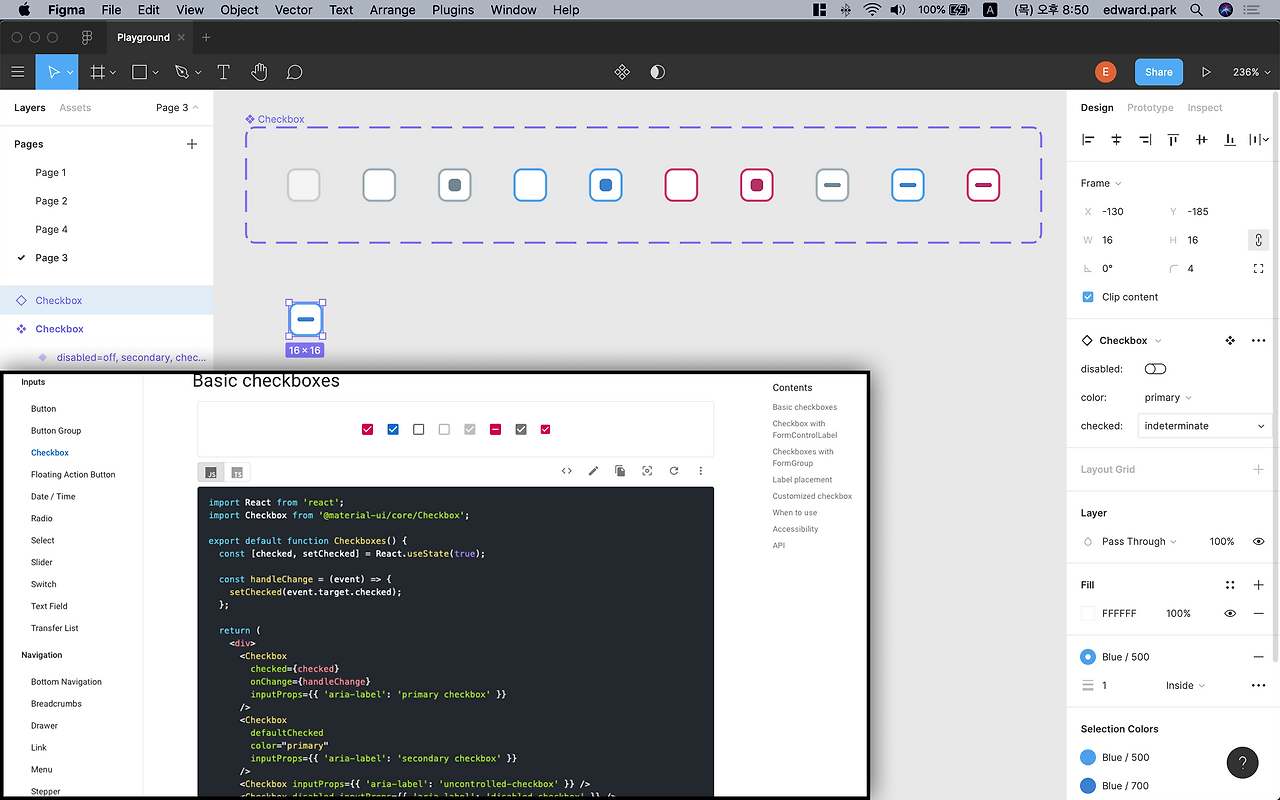Select the Frame tool

(x=98, y=72)
